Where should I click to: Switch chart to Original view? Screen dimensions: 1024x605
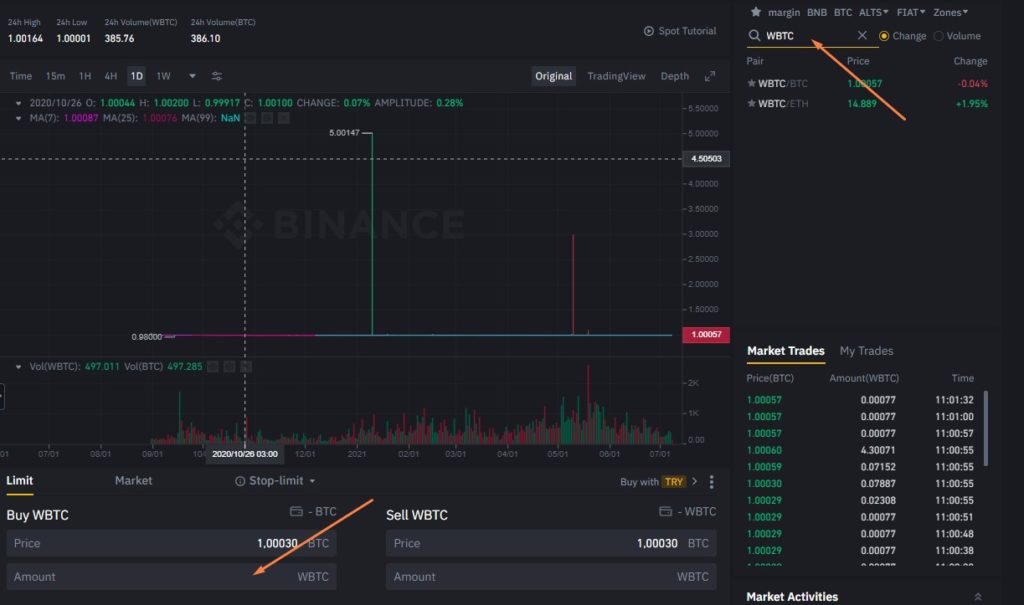point(553,76)
